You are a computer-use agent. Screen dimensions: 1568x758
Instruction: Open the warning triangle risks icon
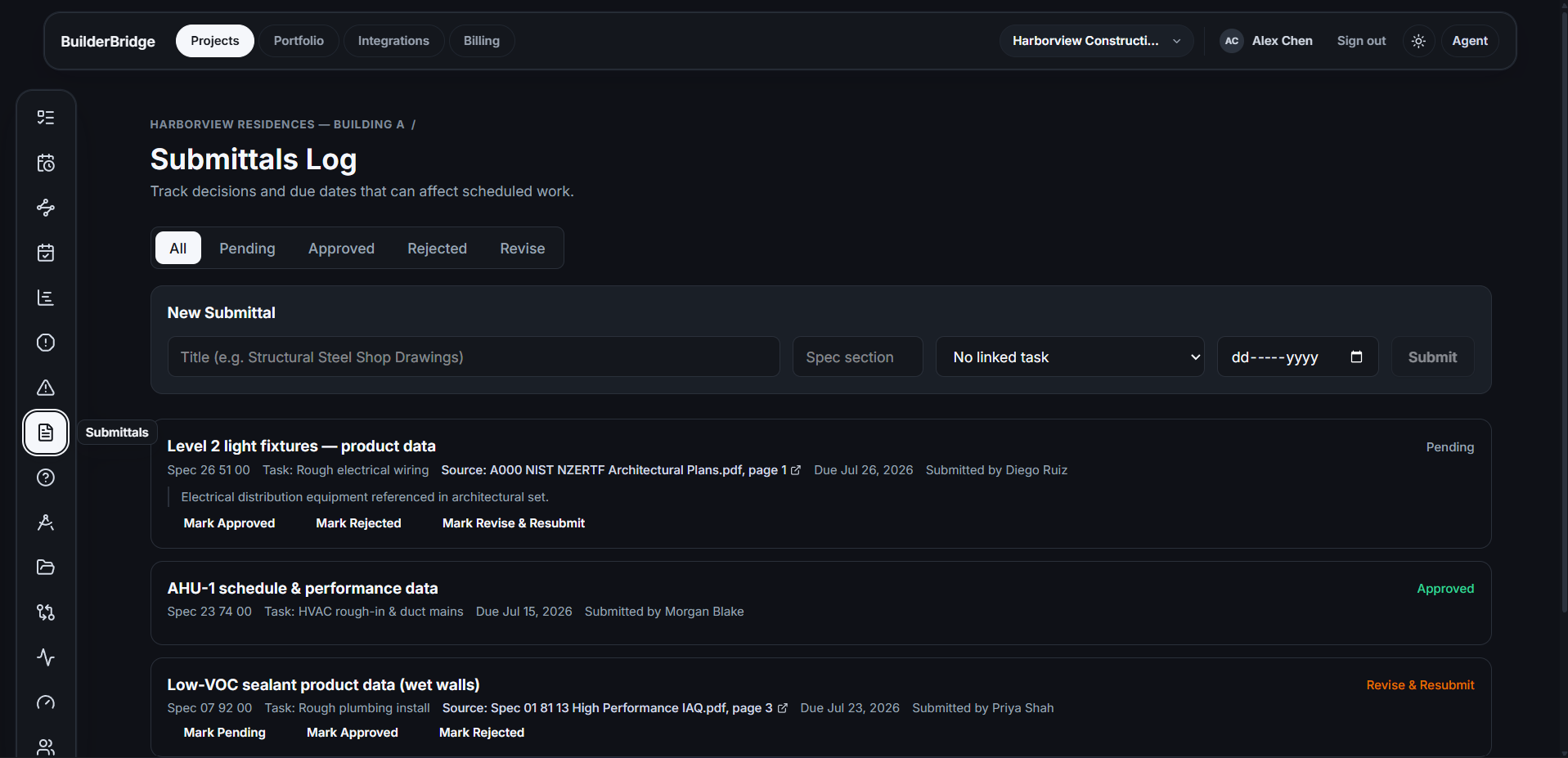[46, 388]
